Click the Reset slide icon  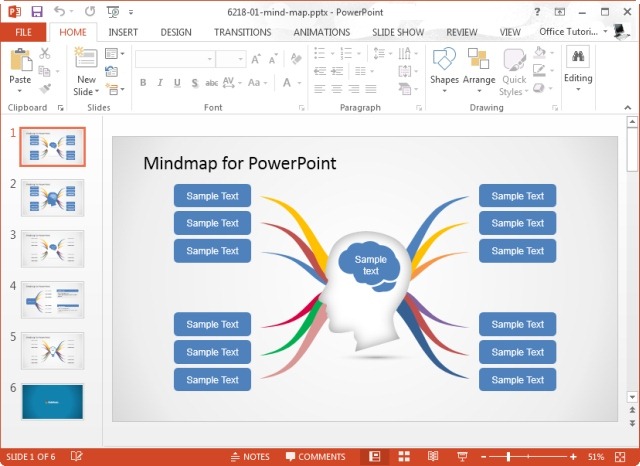click(x=111, y=71)
